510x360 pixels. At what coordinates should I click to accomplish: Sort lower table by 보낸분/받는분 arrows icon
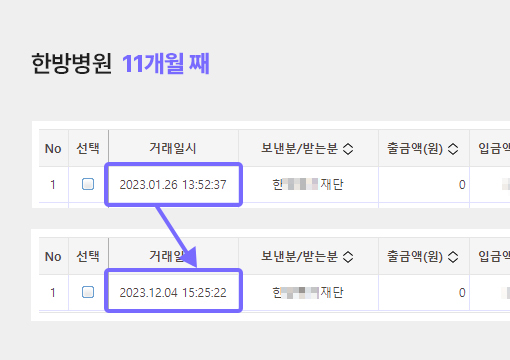click(348, 257)
